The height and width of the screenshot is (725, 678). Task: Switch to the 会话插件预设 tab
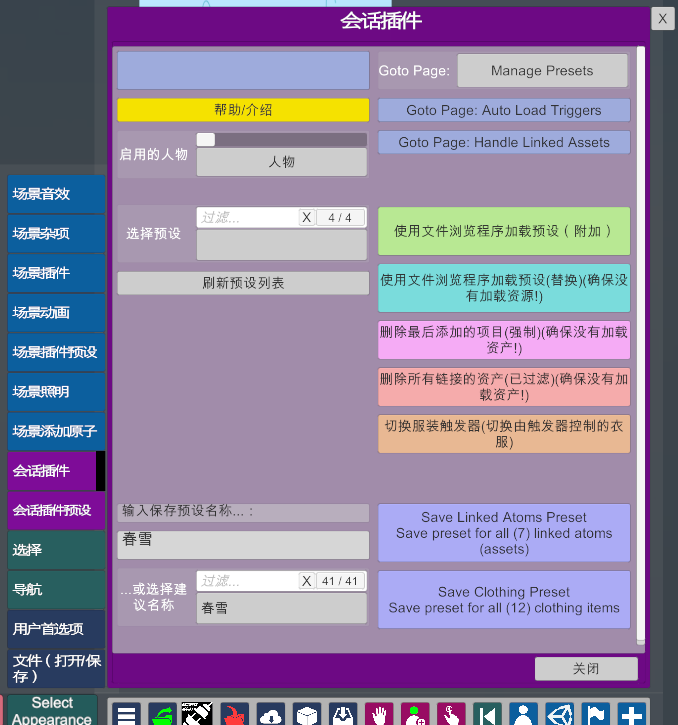point(55,510)
